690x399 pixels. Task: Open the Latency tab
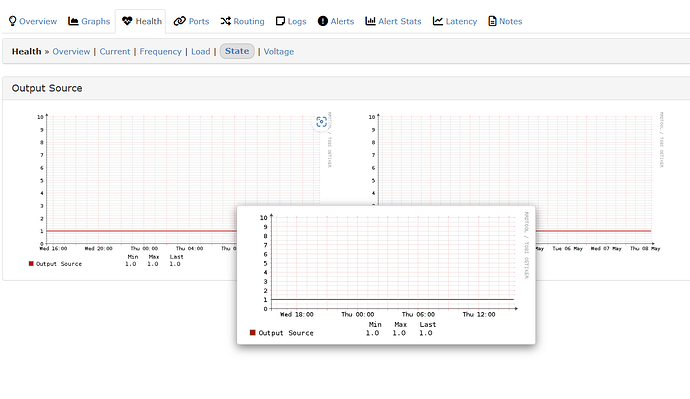(x=455, y=21)
